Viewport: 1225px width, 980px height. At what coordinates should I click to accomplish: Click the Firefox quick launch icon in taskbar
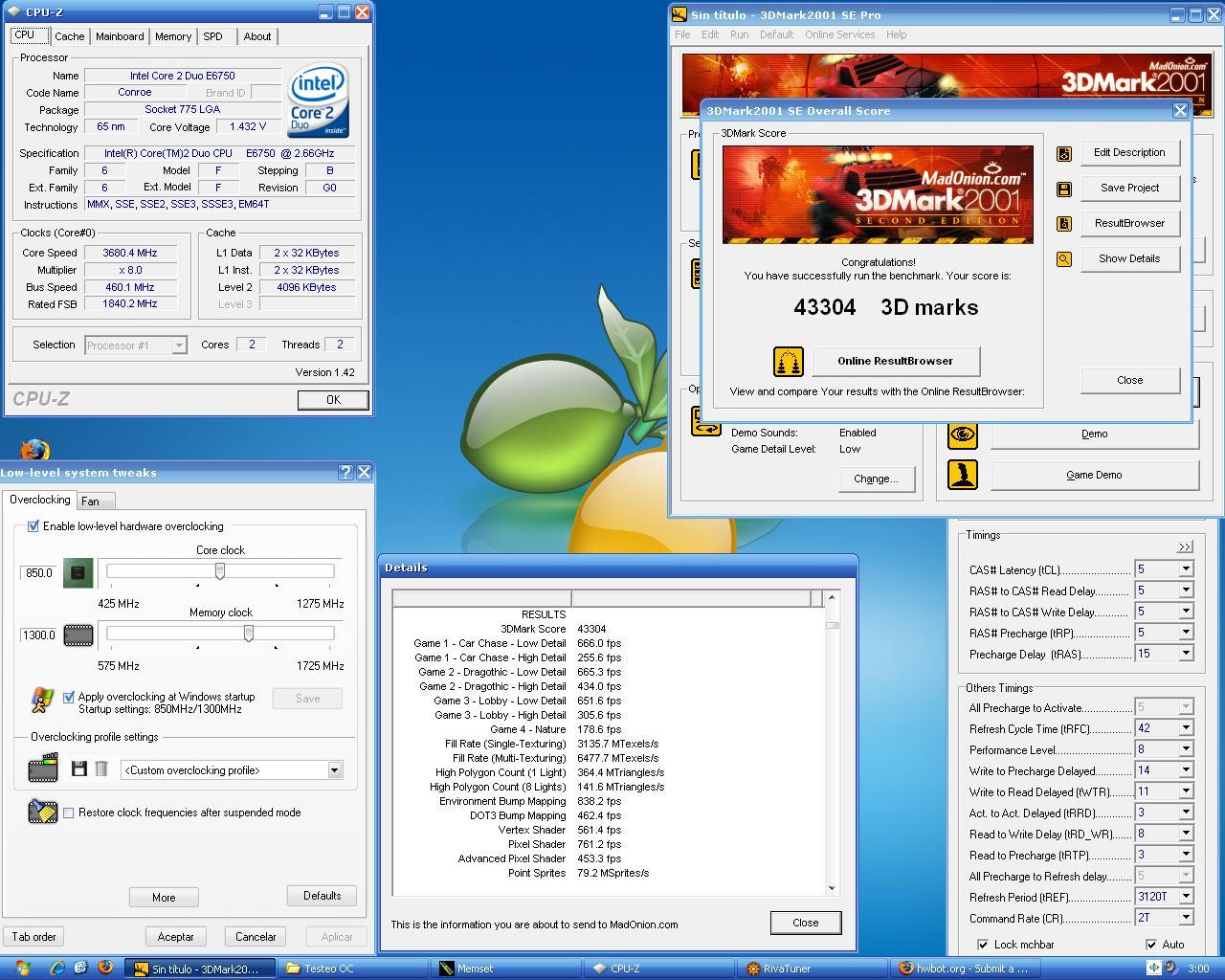(104, 968)
